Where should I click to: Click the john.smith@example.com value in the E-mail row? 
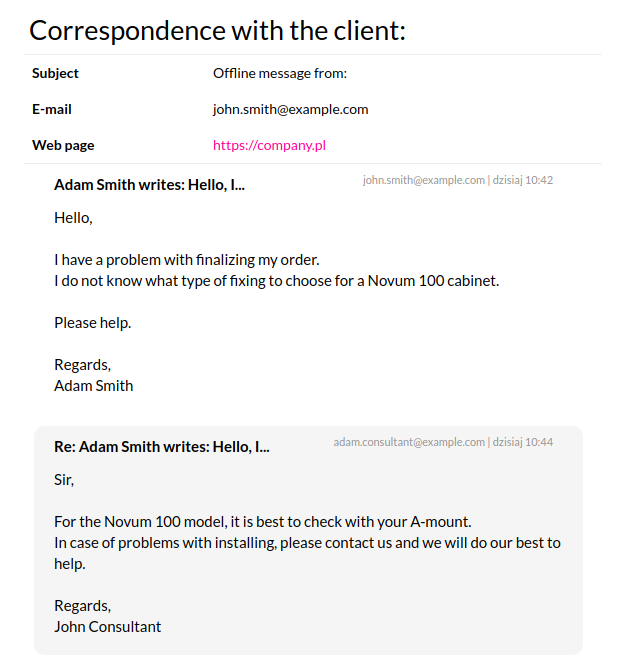290,109
